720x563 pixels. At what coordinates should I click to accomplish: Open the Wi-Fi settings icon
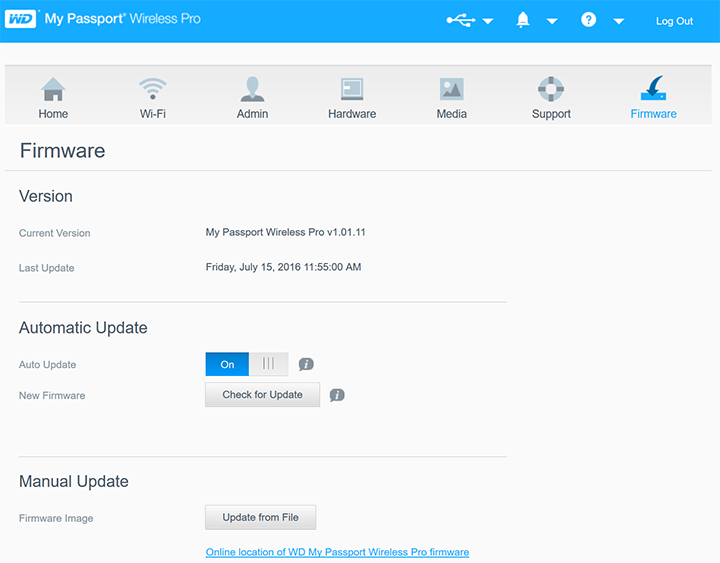[x=153, y=90]
